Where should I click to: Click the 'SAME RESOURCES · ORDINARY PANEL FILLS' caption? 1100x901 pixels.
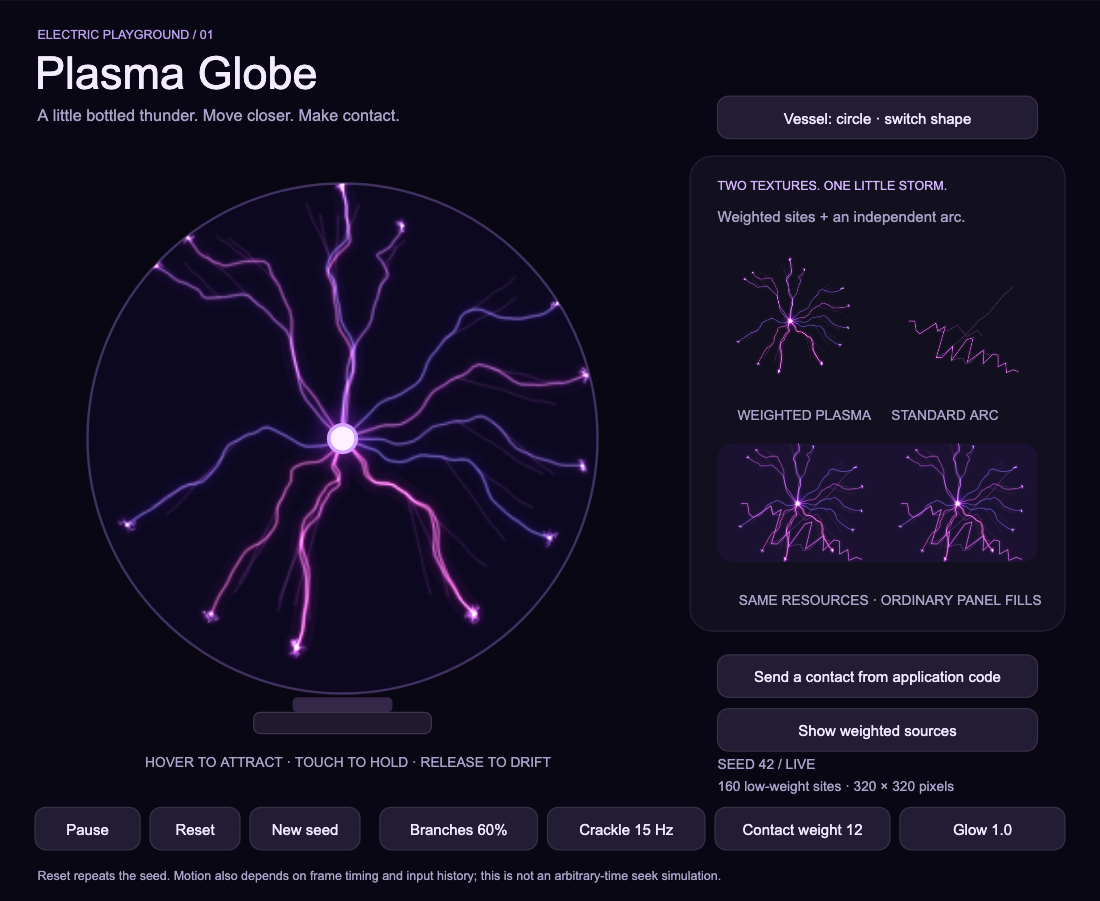point(890,601)
